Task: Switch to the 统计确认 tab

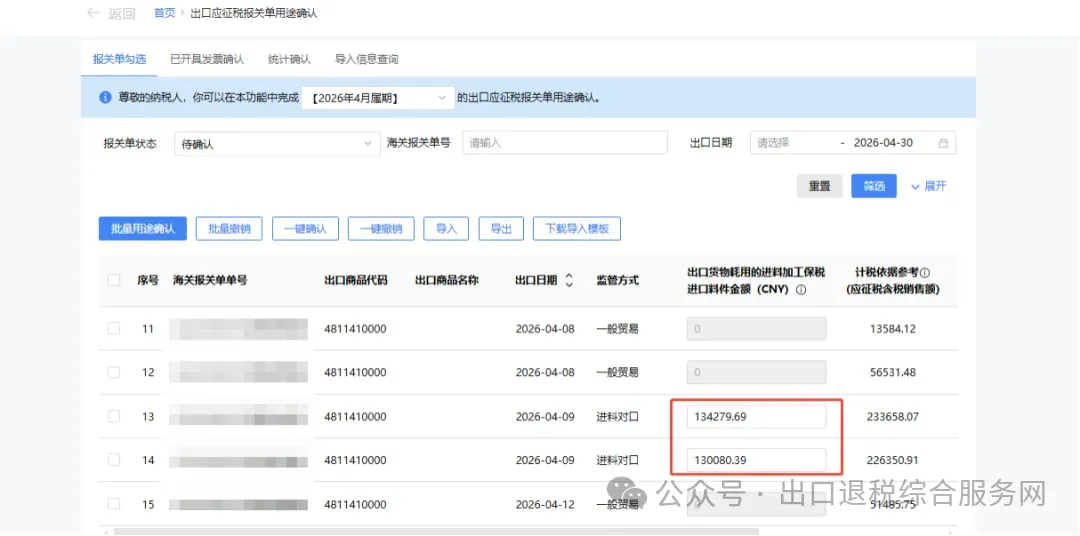Action: pos(289,59)
